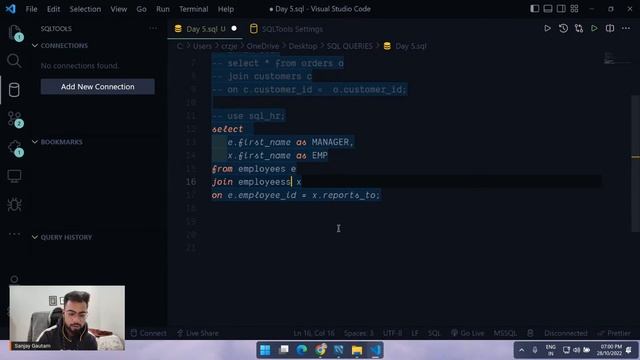Viewport: 640px width, 360px height.
Task: Open the Remote Explorer monitor icon
Action: 14,176
